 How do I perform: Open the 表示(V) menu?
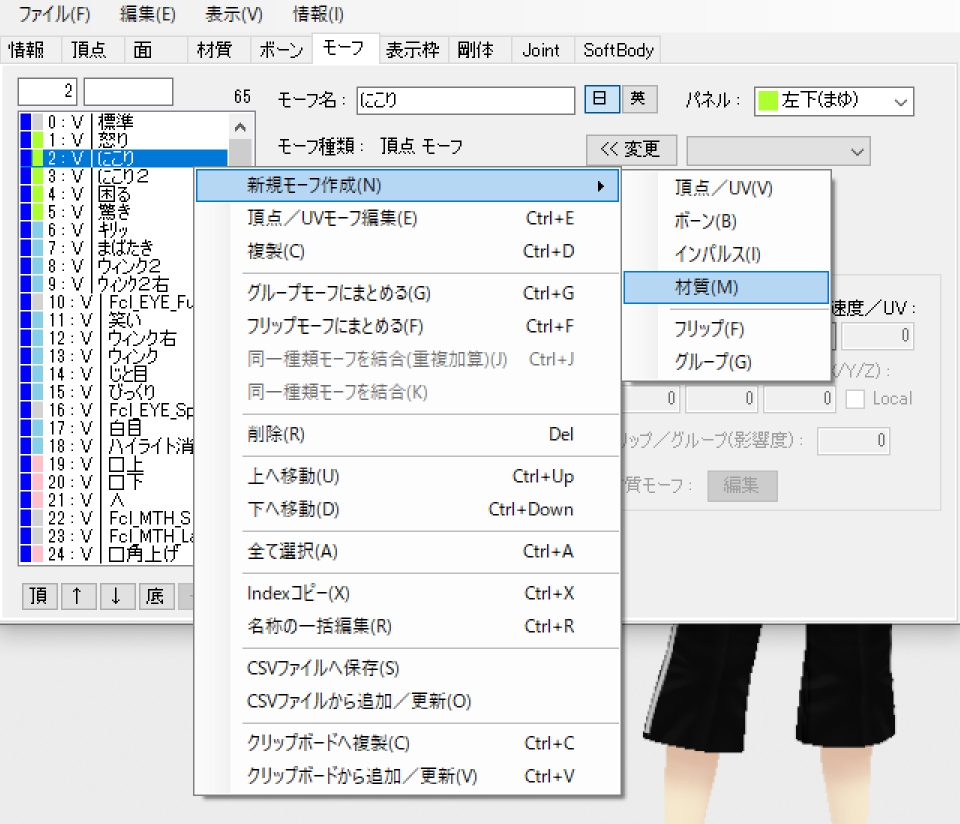click(x=234, y=13)
